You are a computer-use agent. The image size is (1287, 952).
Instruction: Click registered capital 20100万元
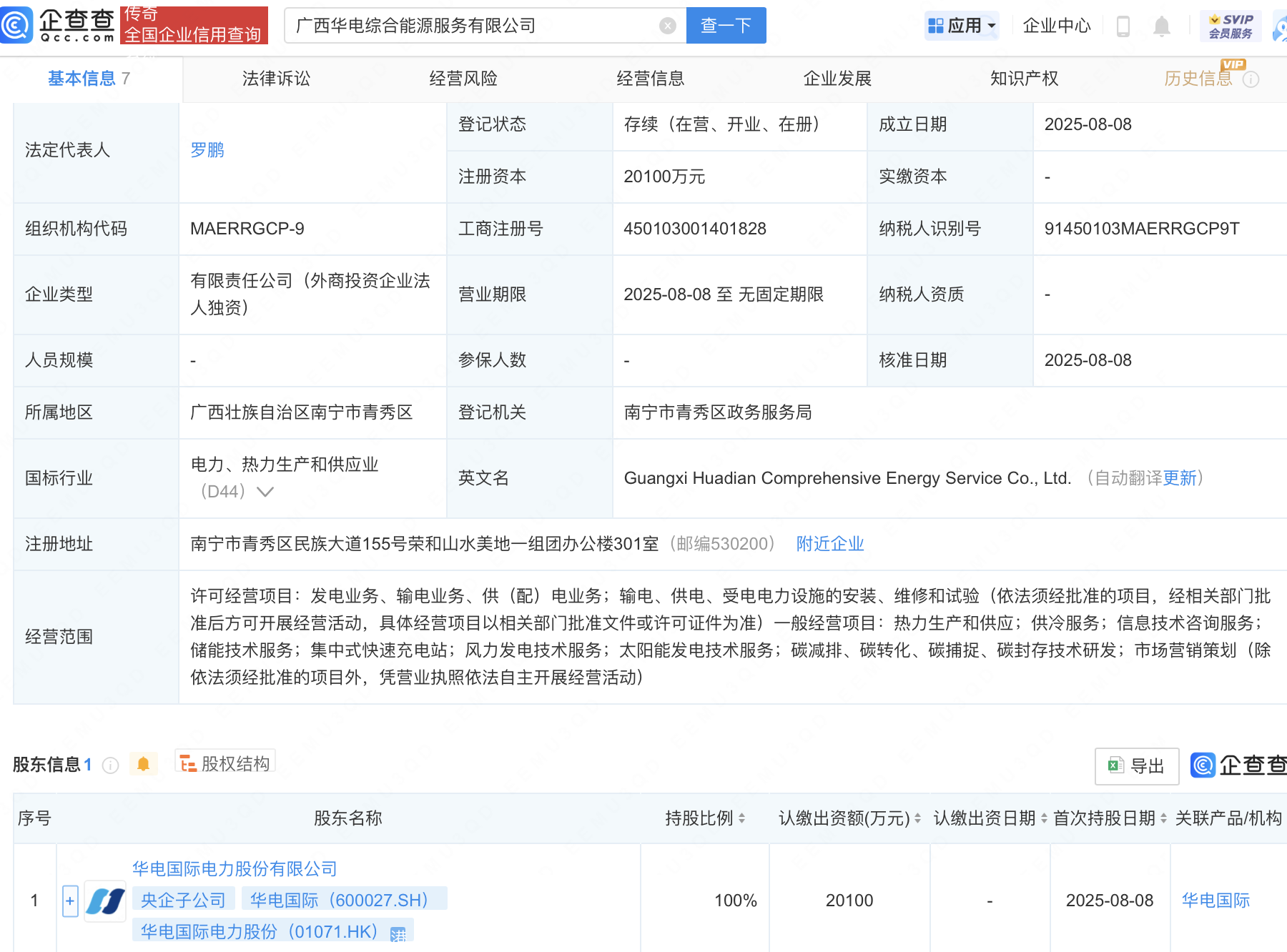[664, 177]
